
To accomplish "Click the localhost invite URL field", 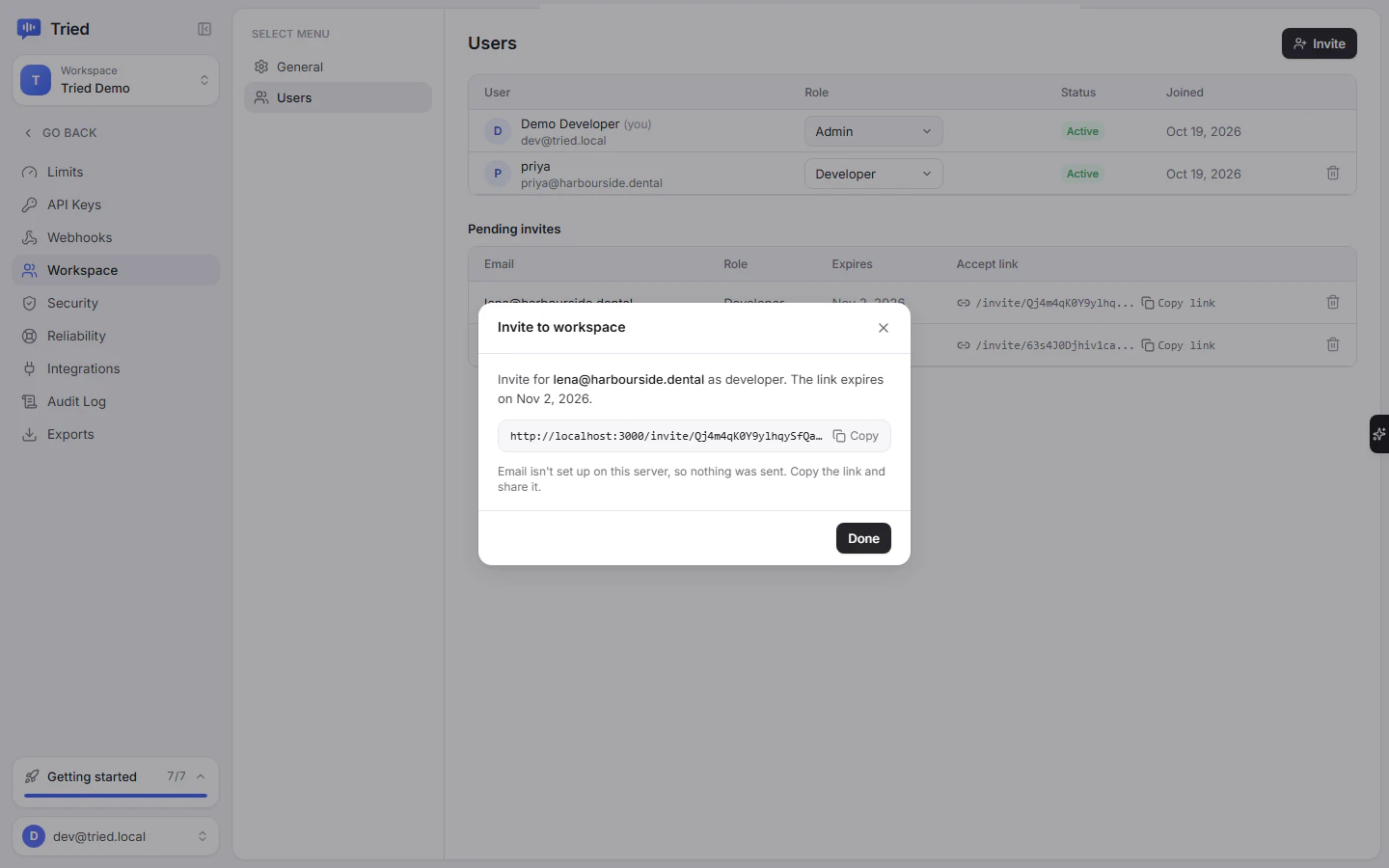I will (694, 436).
